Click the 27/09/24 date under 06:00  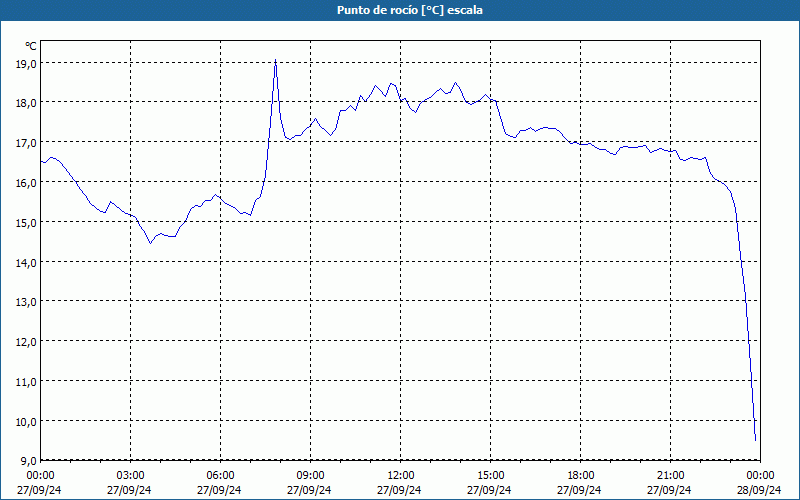tap(220, 490)
